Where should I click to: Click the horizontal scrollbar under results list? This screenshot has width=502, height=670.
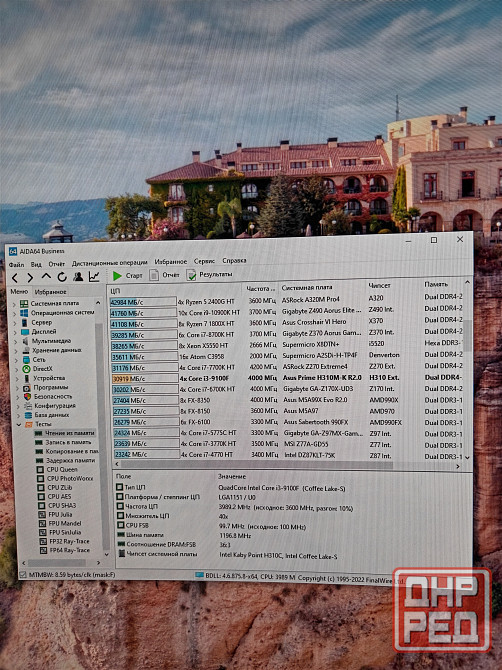tap(256, 464)
